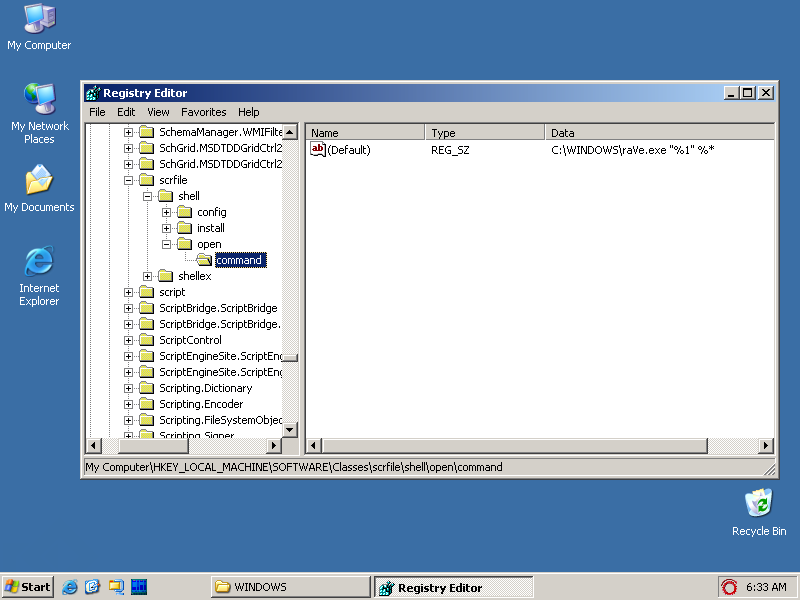The width and height of the screenshot is (800, 600).
Task: Click the values pane's scroll right arrow
Action: click(x=766, y=445)
